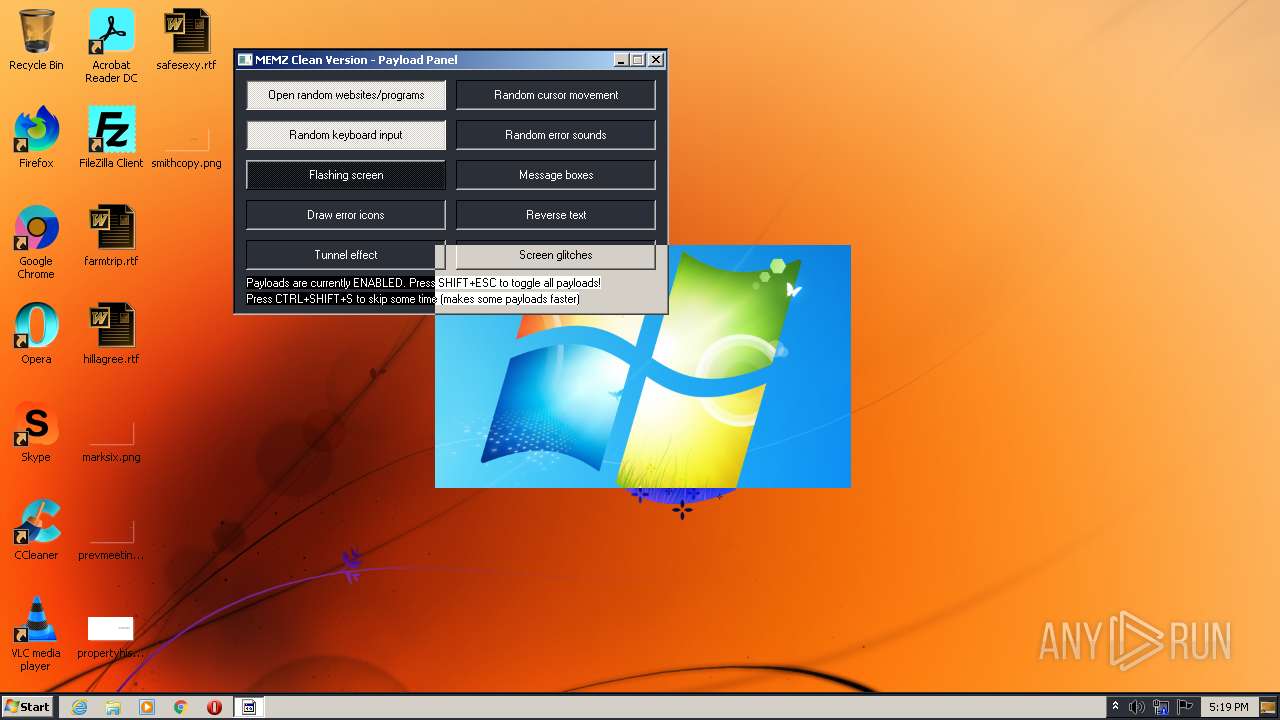This screenshot has height=720, width=1280.
Task: Select the marksix.png file
Action: [x=111, y=442]
